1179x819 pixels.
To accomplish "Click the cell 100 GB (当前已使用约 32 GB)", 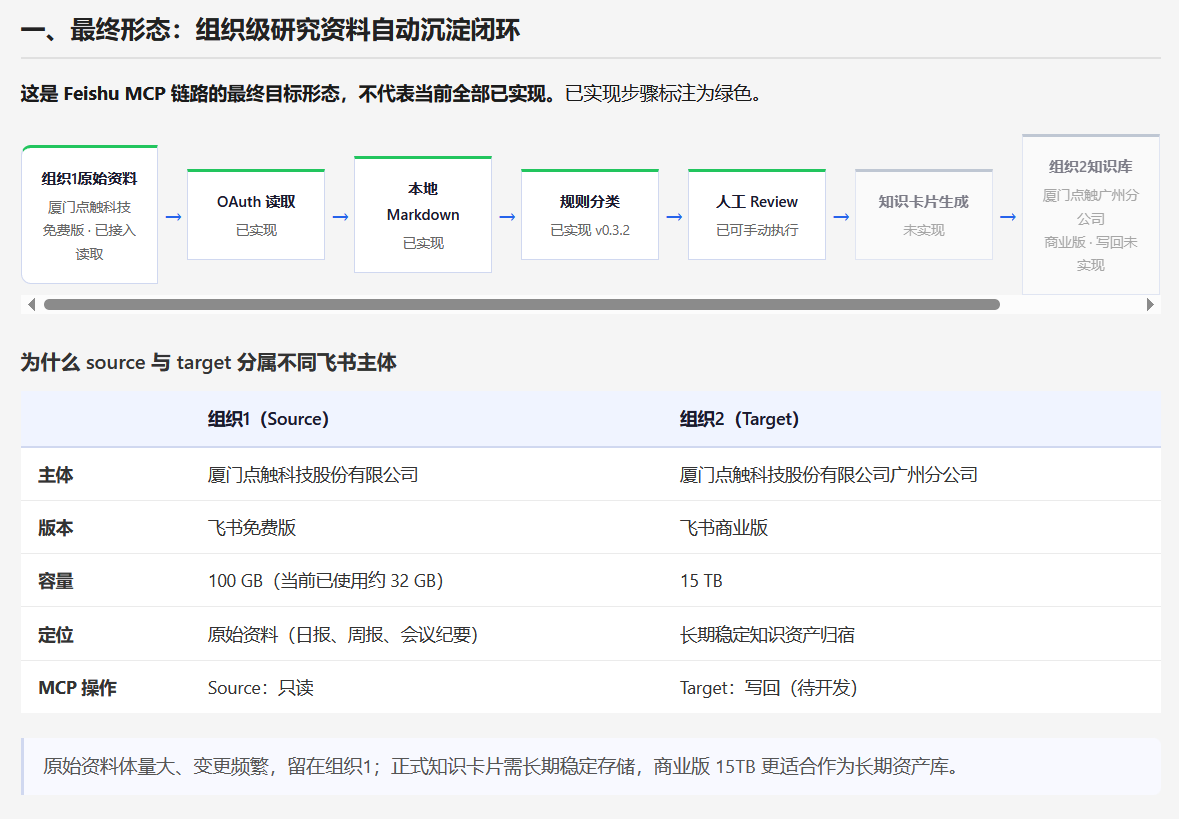I will point(326,581).
